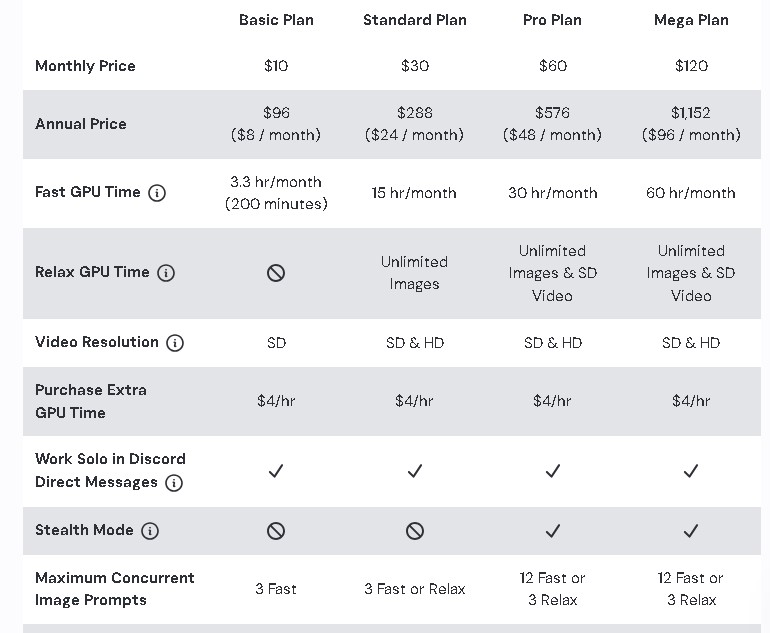Select the Standard Plan column header
770x633 pixels.
[415, 20]
